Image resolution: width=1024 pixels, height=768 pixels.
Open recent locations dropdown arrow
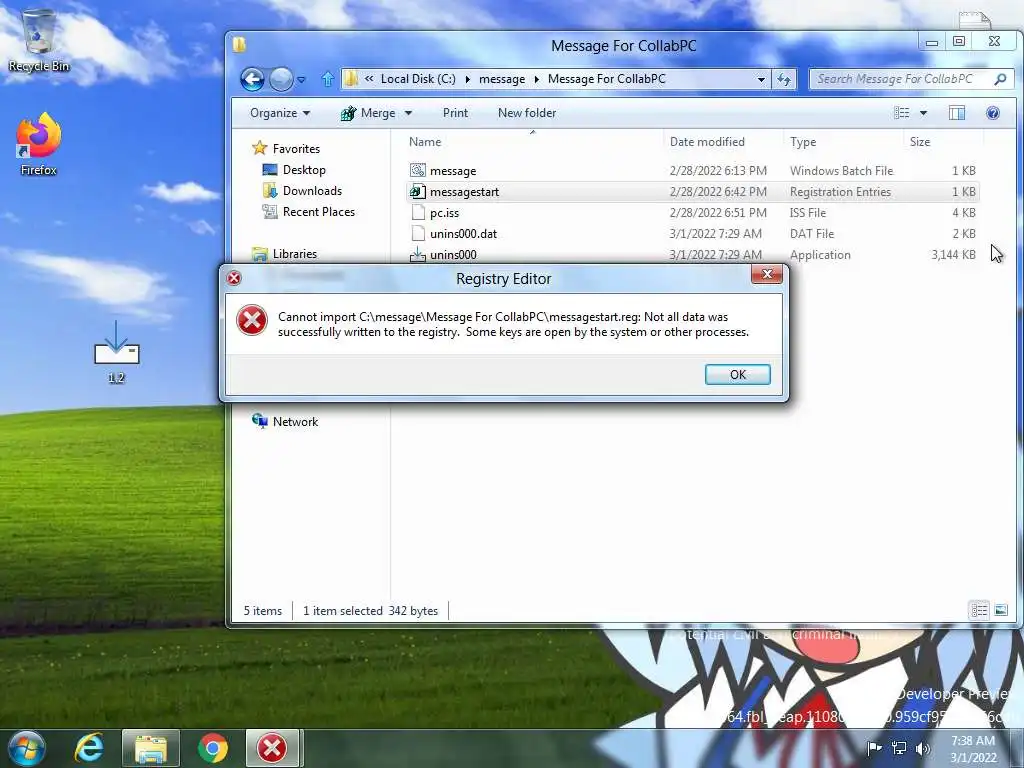click(301, 80)
